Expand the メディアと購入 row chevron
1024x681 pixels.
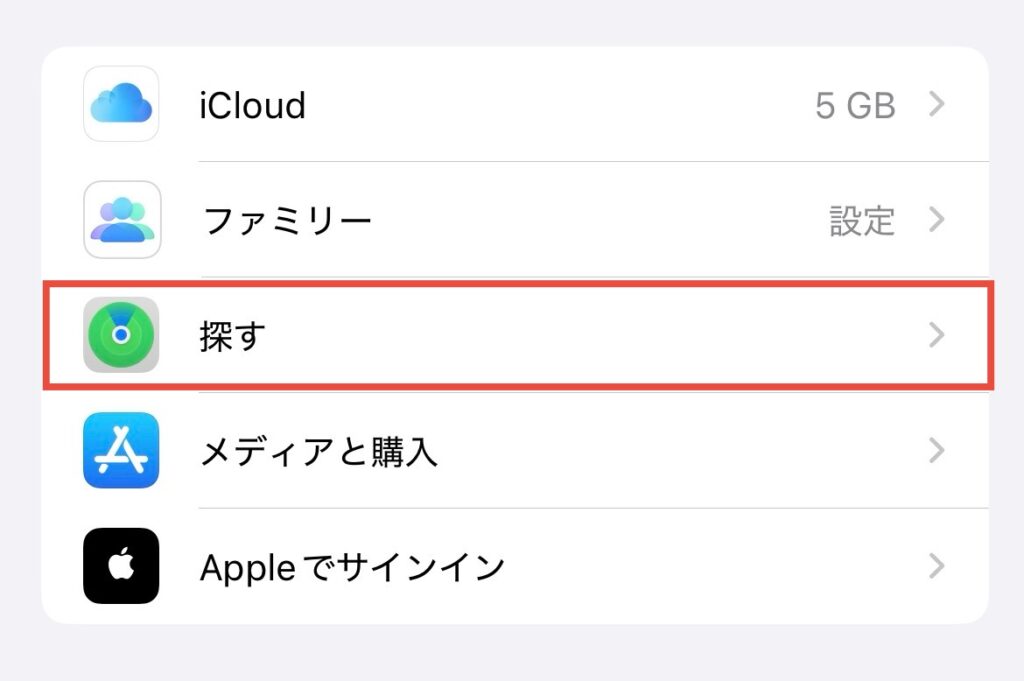coord(937,451)
